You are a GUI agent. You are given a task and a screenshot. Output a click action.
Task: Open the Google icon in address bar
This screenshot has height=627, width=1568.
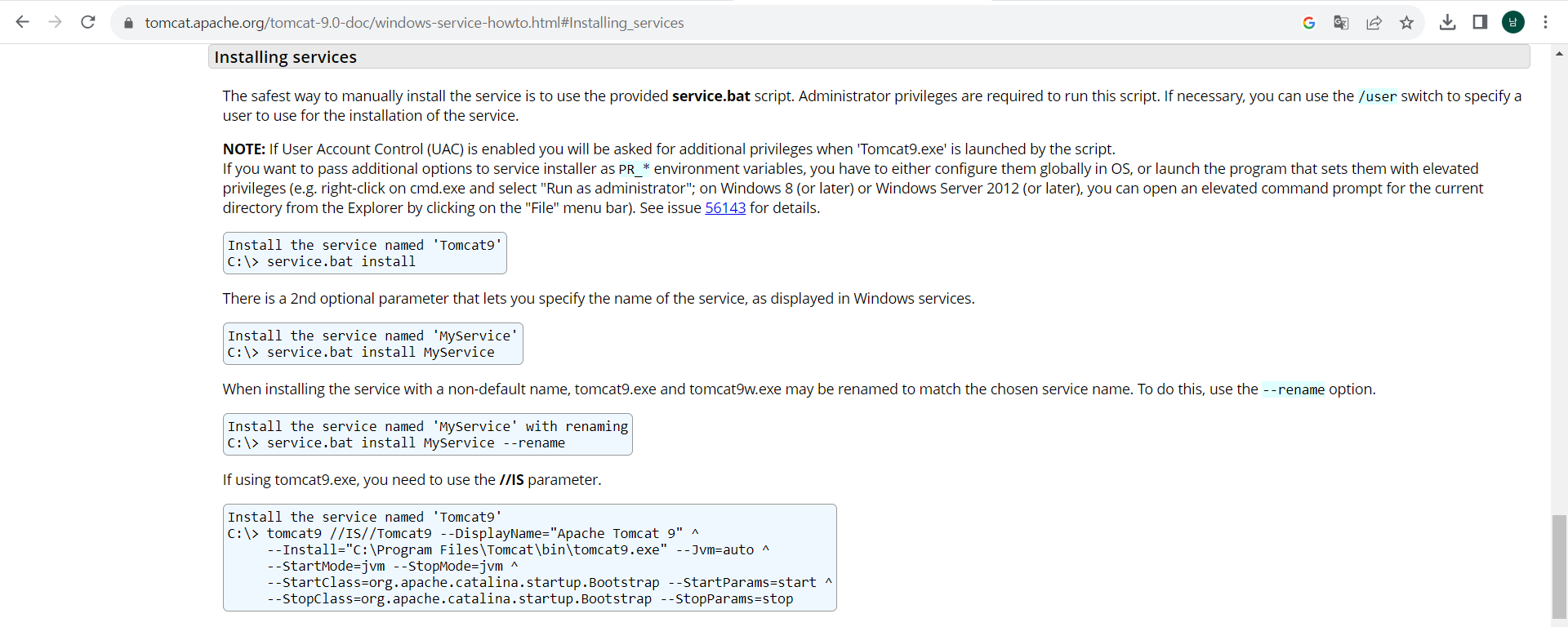pyautogui.click(x=1309, y=23)
